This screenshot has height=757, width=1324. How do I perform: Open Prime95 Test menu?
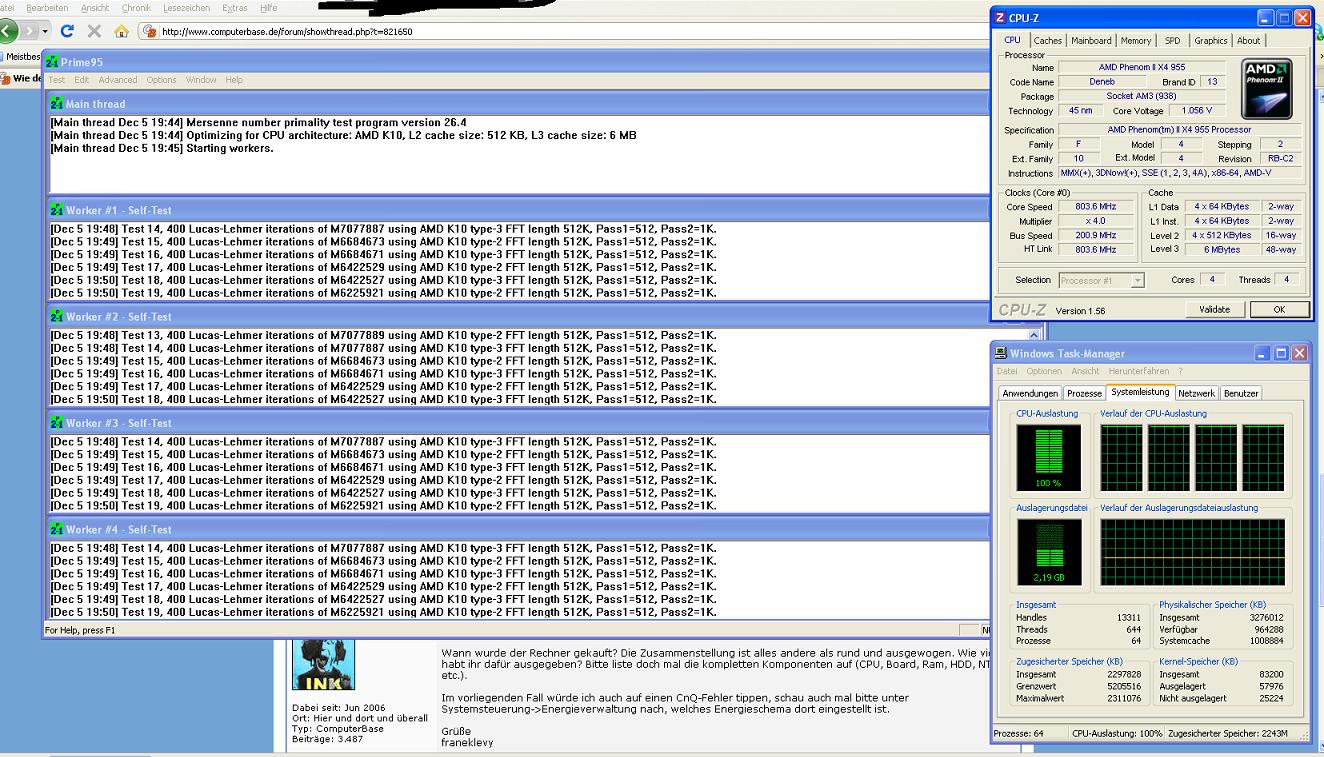tap(57, 80)
